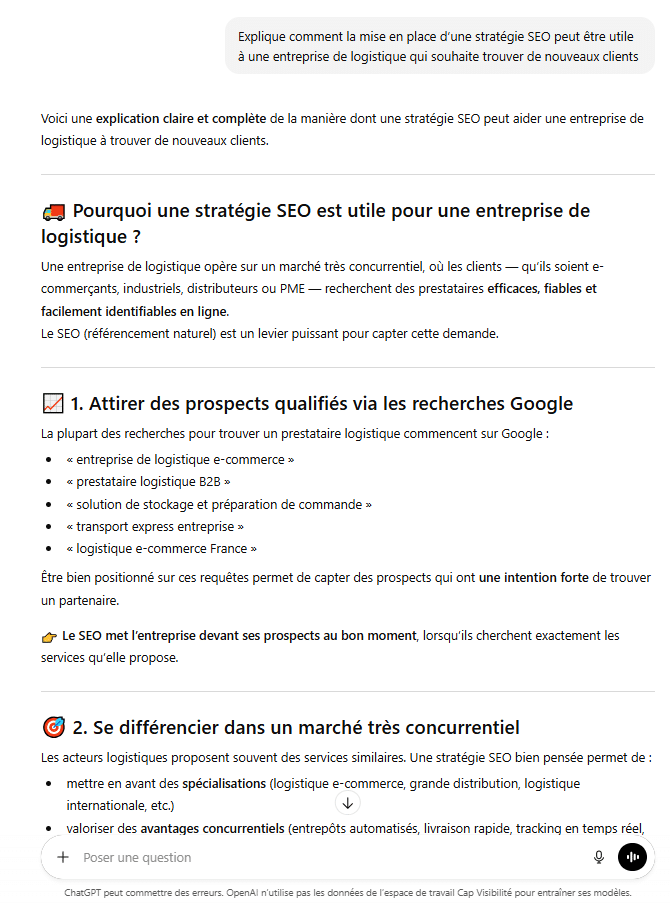Screen dimensions: 670x904
Task: Click the "1. Attirer des prospects qualifiés" heading
Action: click(x=320, y=404)
